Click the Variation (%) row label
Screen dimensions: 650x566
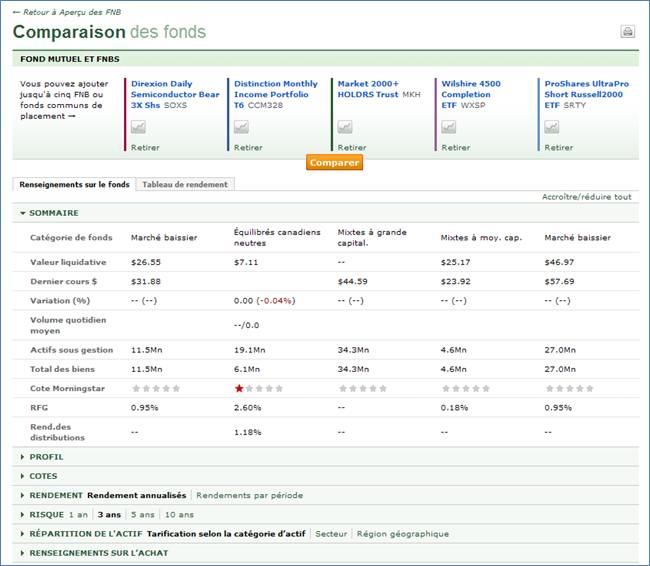coord(60,301)
